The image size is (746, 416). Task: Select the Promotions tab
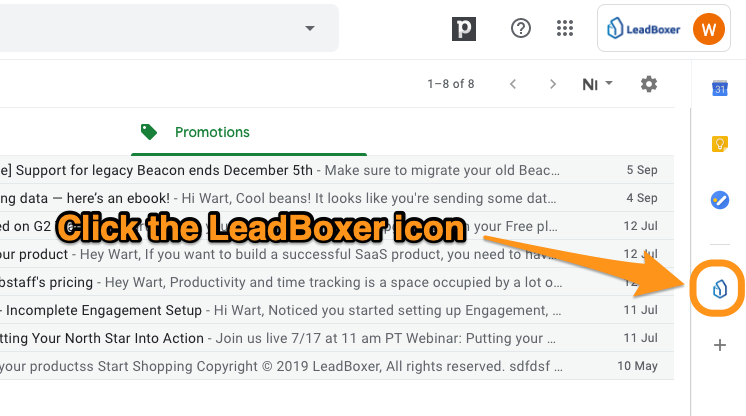(x=249, y=132)
